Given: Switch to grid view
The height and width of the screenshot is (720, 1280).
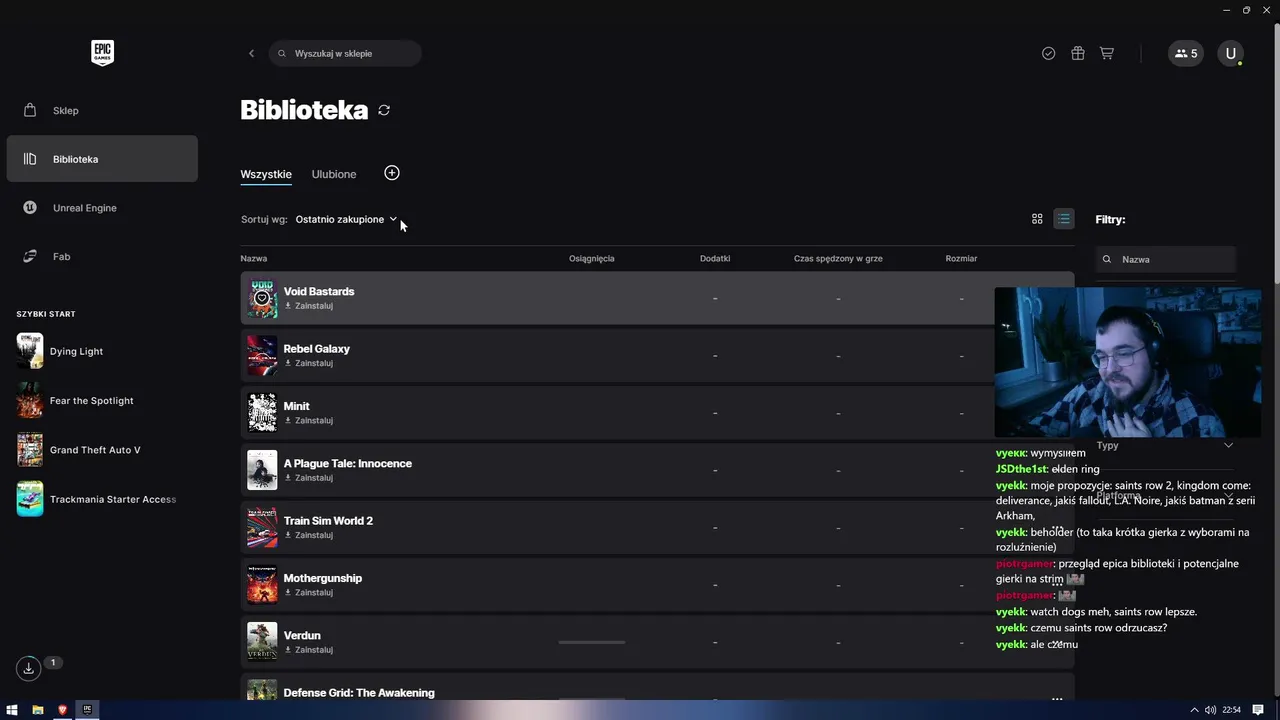Looking at the screenshot, I should coord(1037,219).
